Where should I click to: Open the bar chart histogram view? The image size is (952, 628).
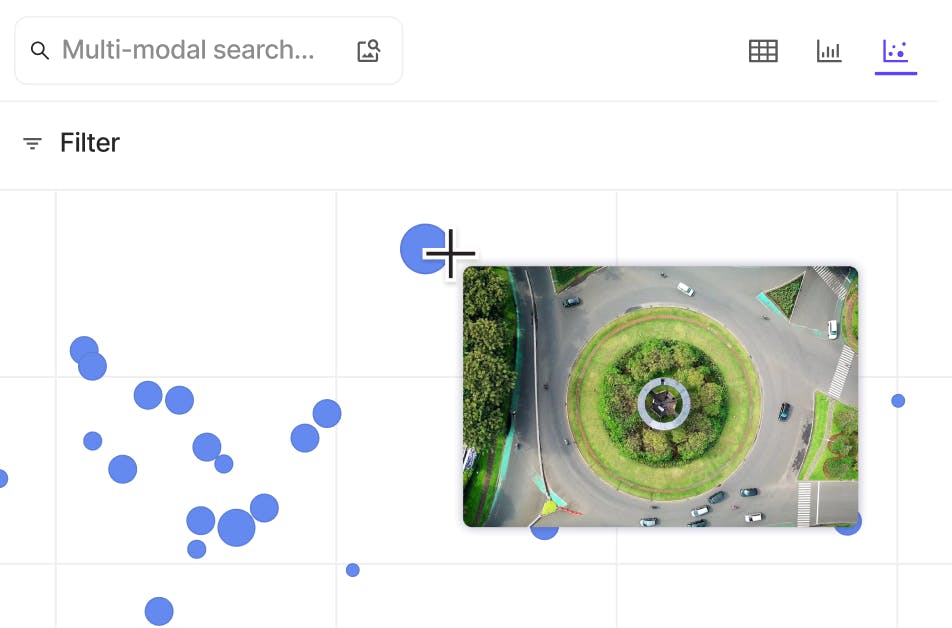828,51
